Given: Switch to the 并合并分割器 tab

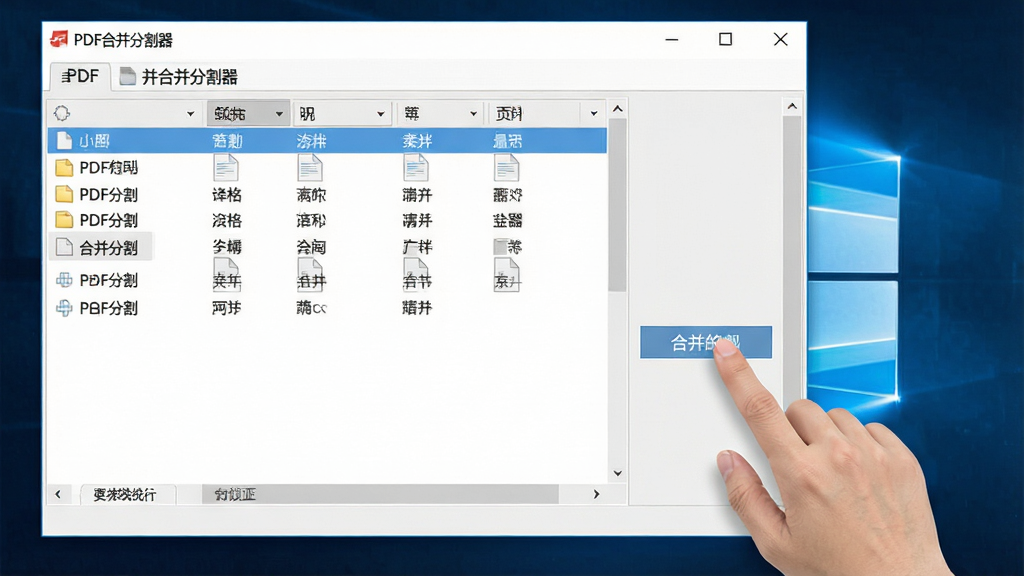Looking at the screenshot, I should 180,77.
